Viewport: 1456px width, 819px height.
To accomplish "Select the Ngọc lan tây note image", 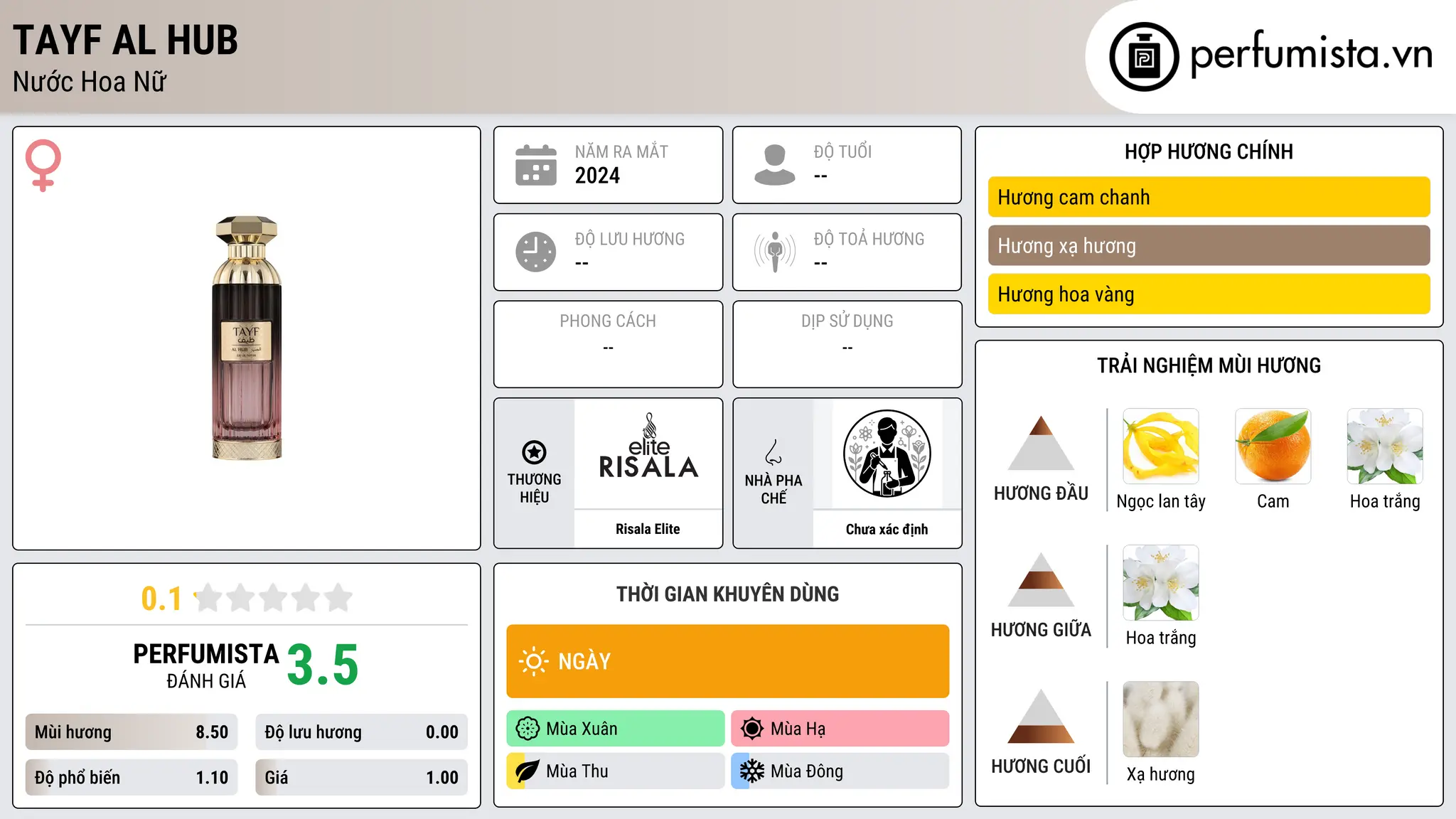I will click(x=1161, y=446).
